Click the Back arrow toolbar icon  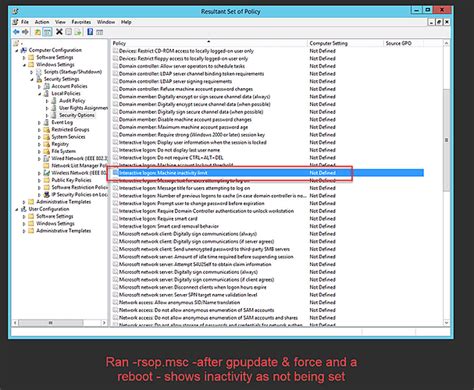click(x=16, y=32)
